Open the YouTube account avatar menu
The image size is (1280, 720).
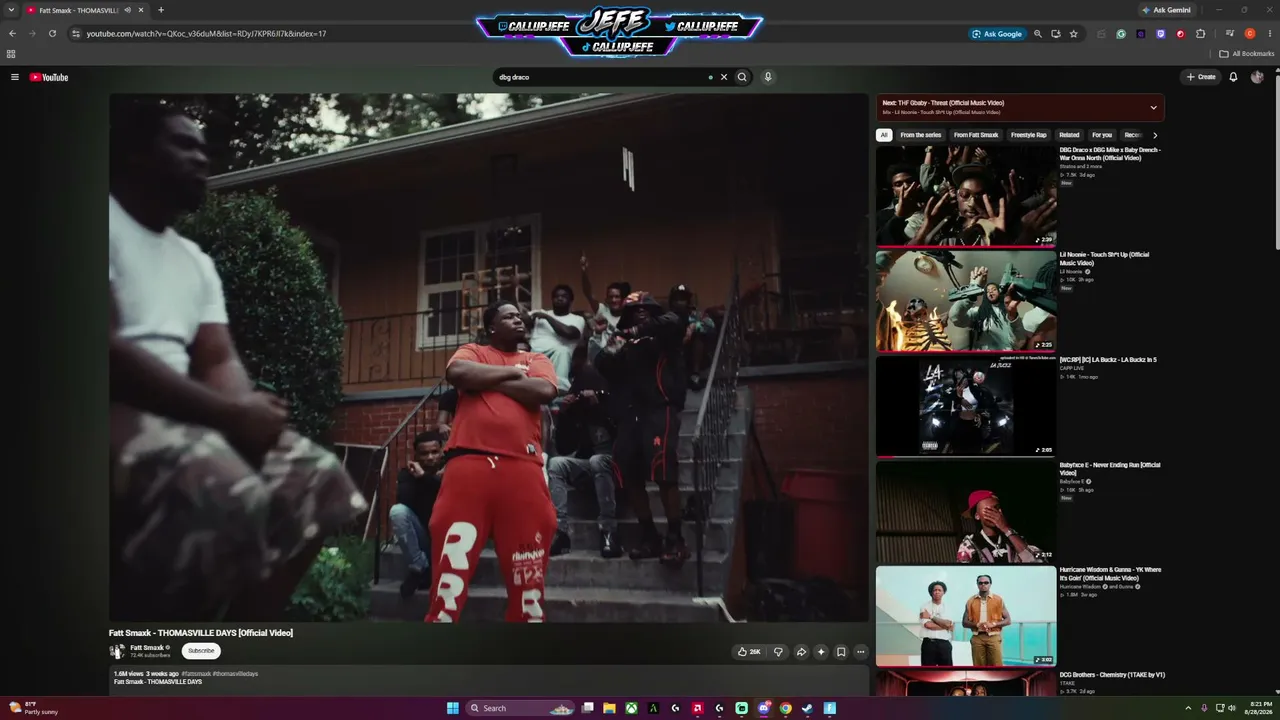[1257, 77]
